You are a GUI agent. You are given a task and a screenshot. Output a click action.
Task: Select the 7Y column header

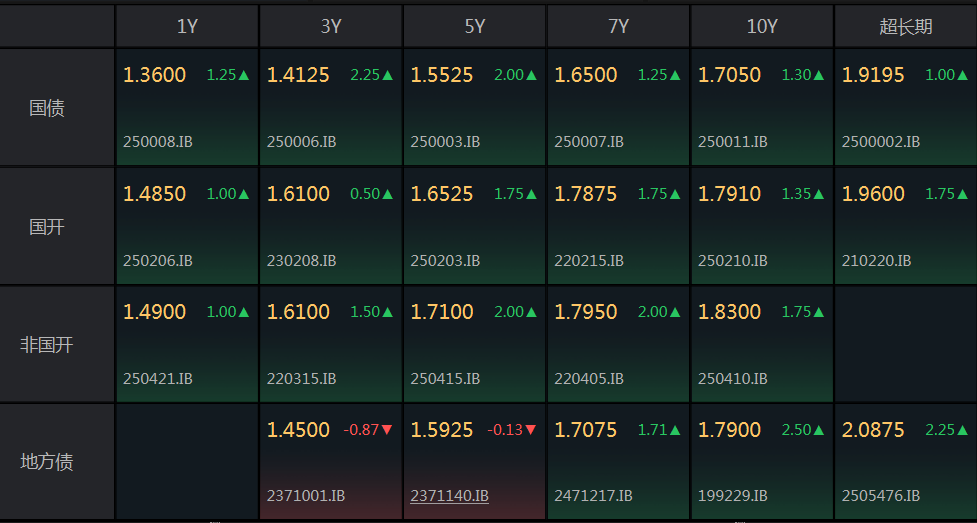(x=618, y=26)
